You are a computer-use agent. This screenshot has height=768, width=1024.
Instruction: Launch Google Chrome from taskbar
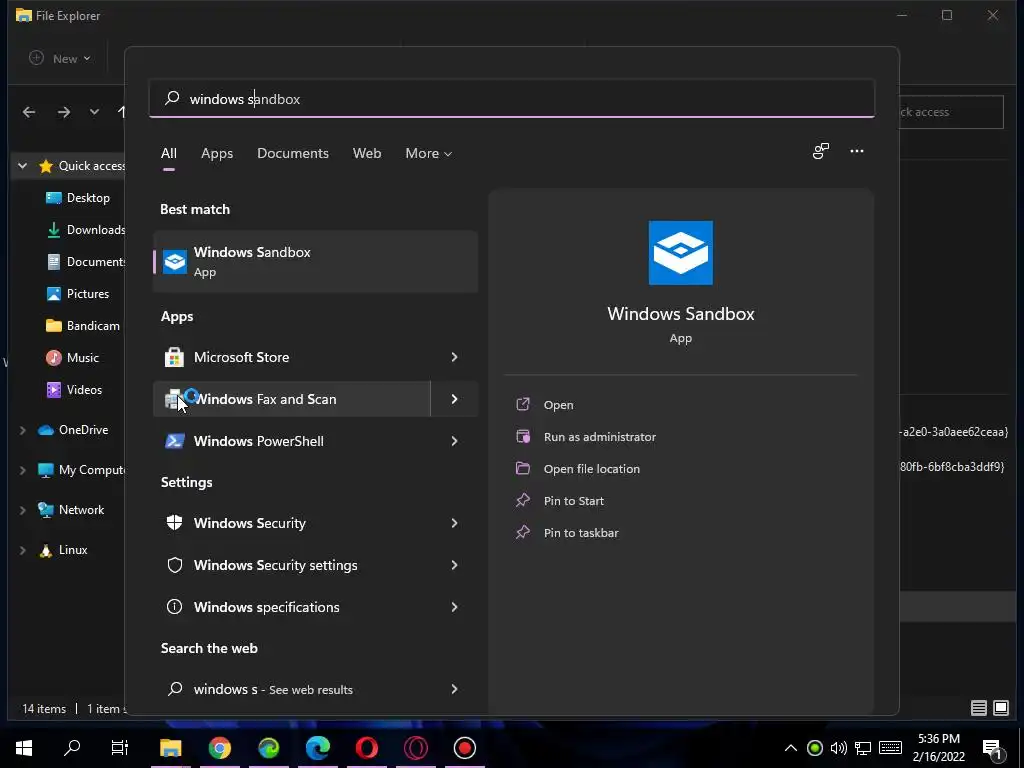click(219, 748)
